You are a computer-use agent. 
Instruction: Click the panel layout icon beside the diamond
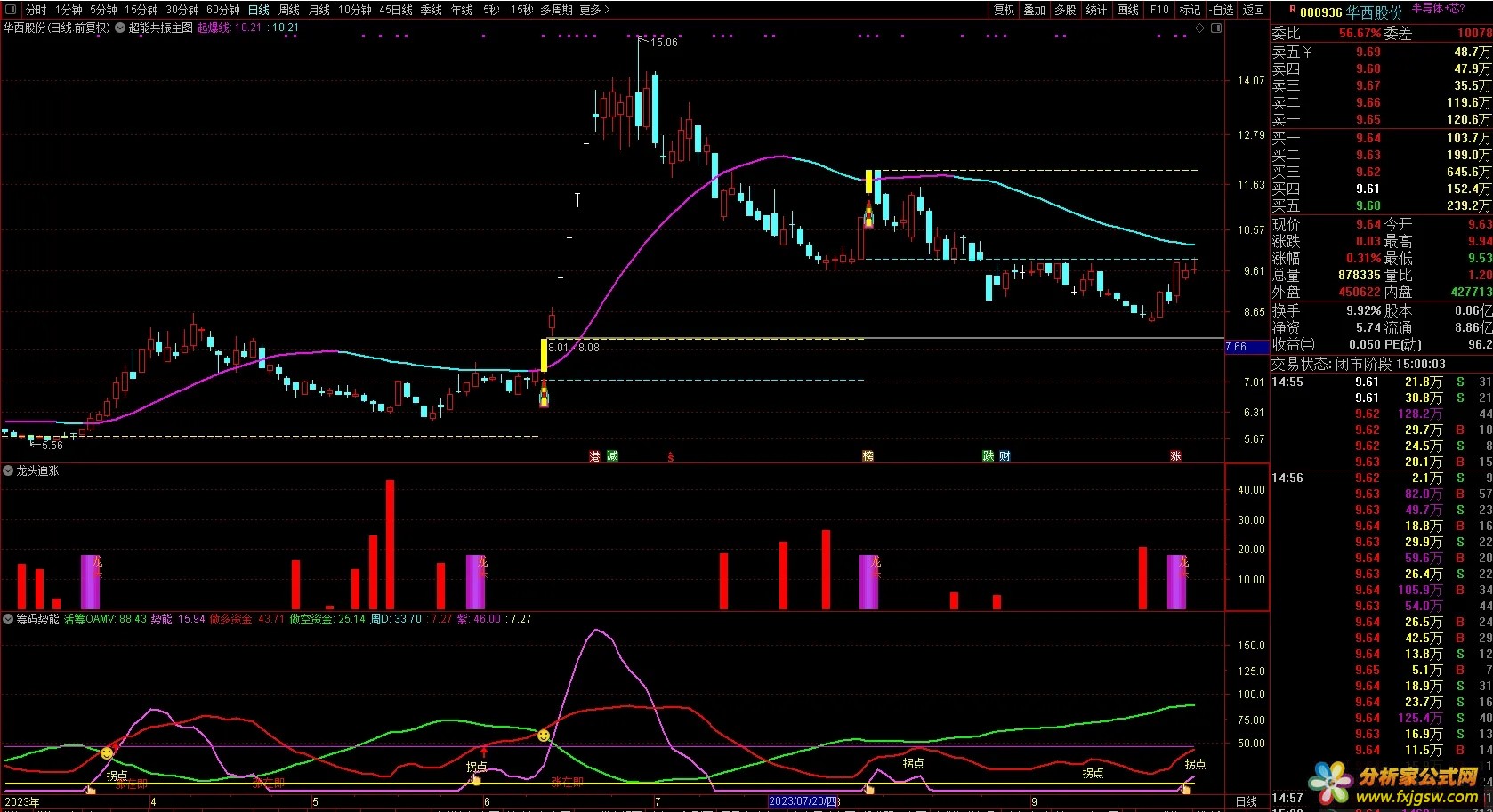pos(1216,28)
